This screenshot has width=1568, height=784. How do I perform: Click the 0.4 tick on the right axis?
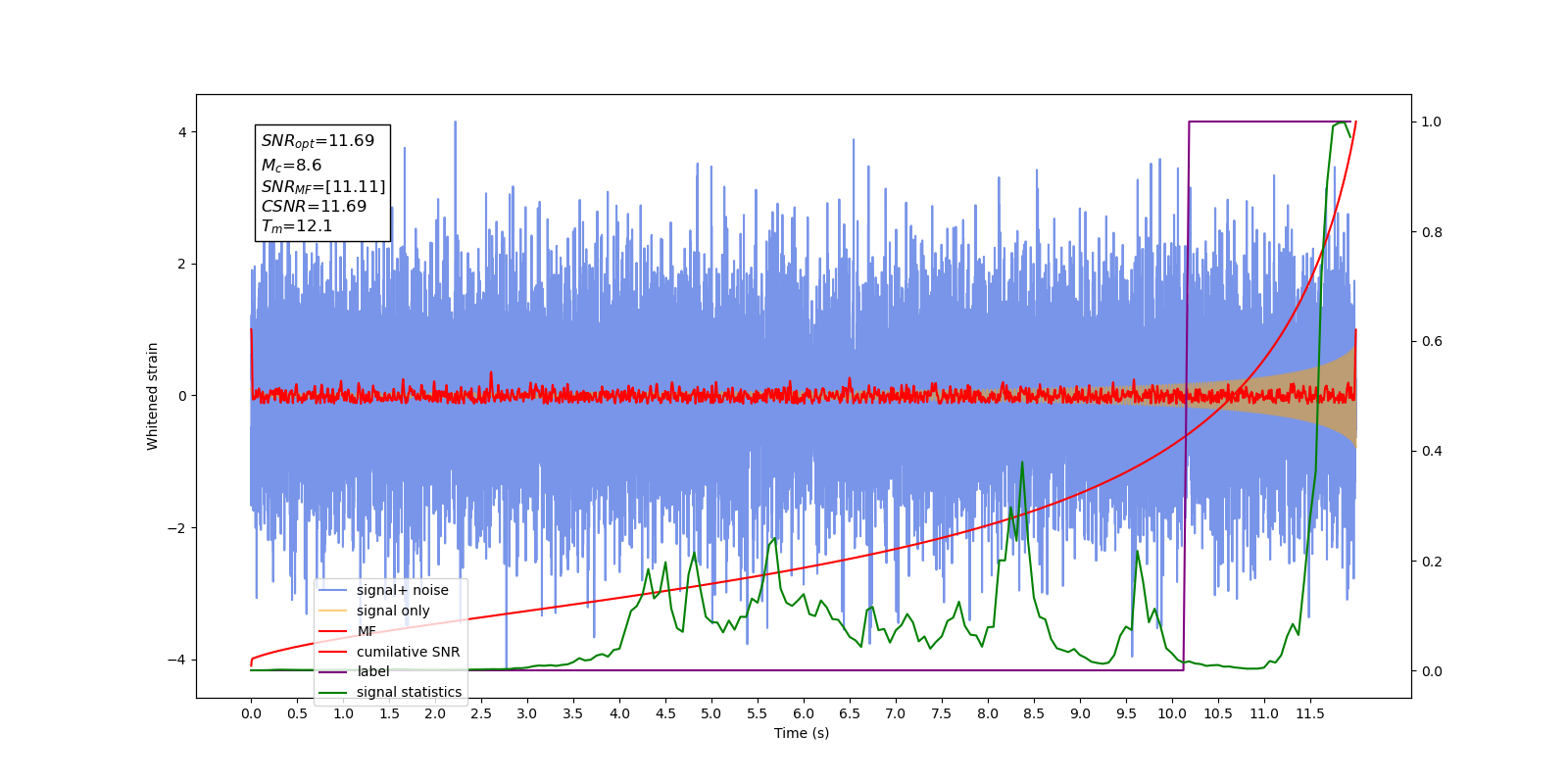1432,451
